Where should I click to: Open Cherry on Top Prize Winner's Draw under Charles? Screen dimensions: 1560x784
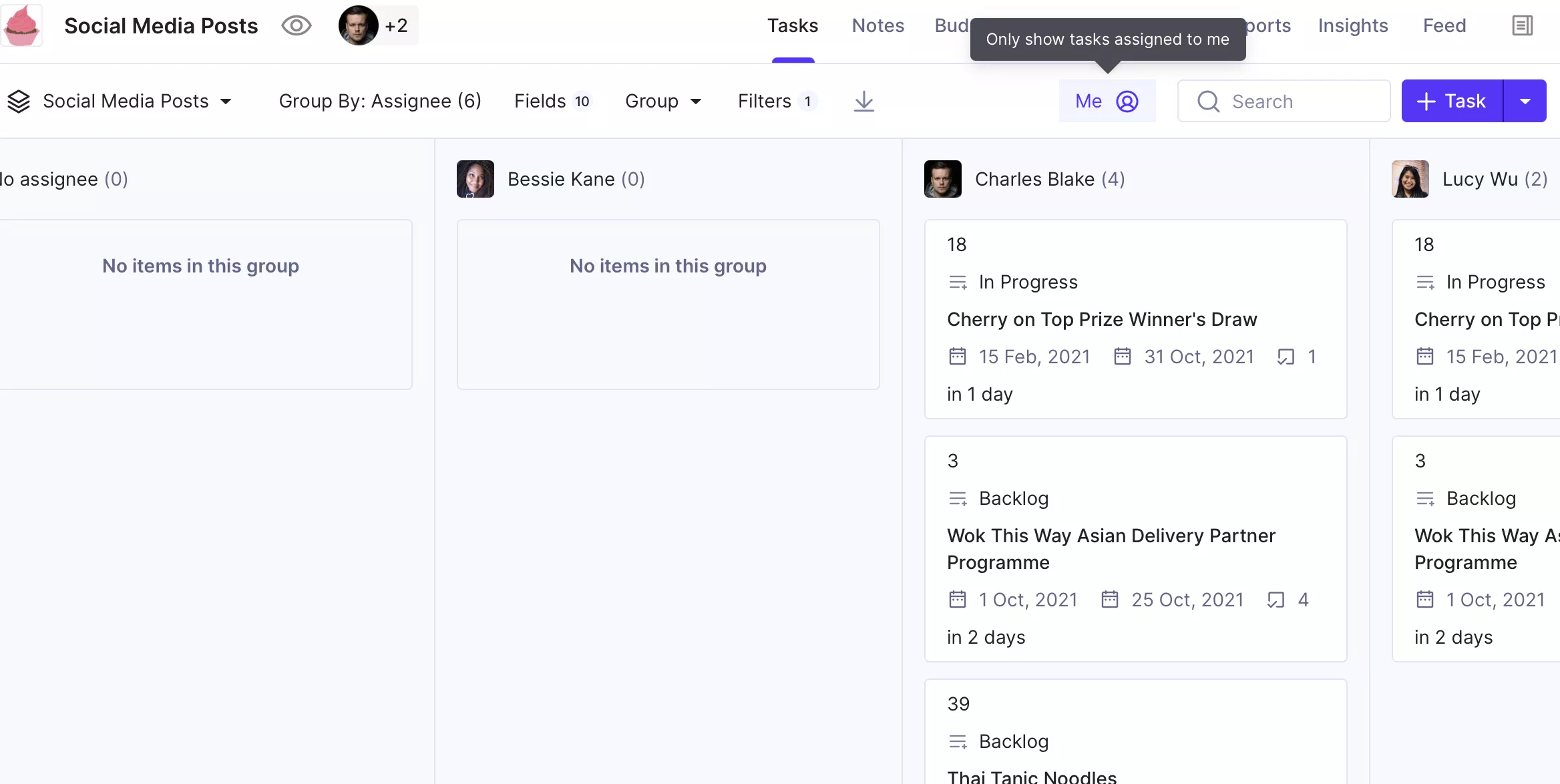1102,319
